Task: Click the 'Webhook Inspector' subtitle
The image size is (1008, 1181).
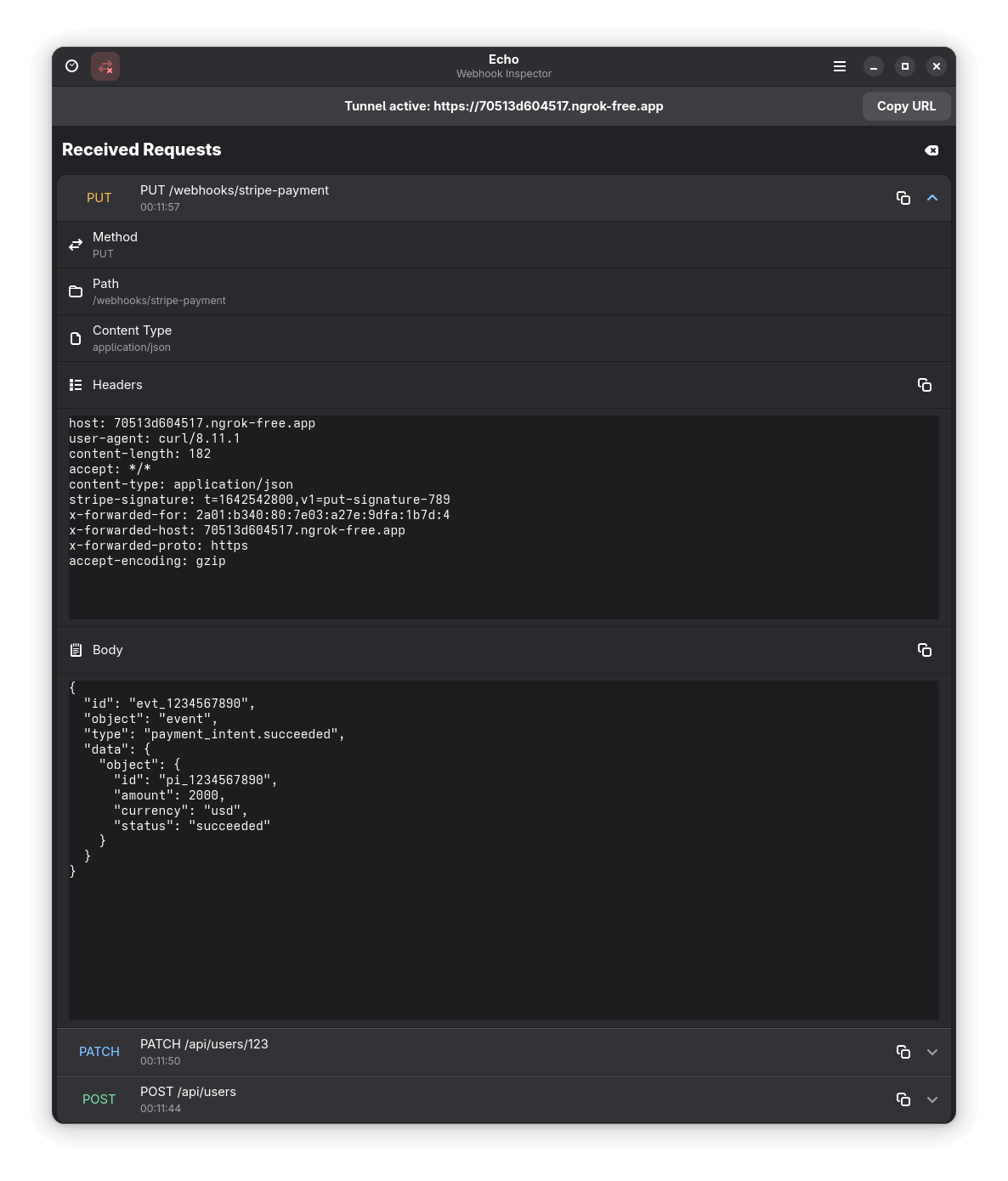Action: pos(504,74)
